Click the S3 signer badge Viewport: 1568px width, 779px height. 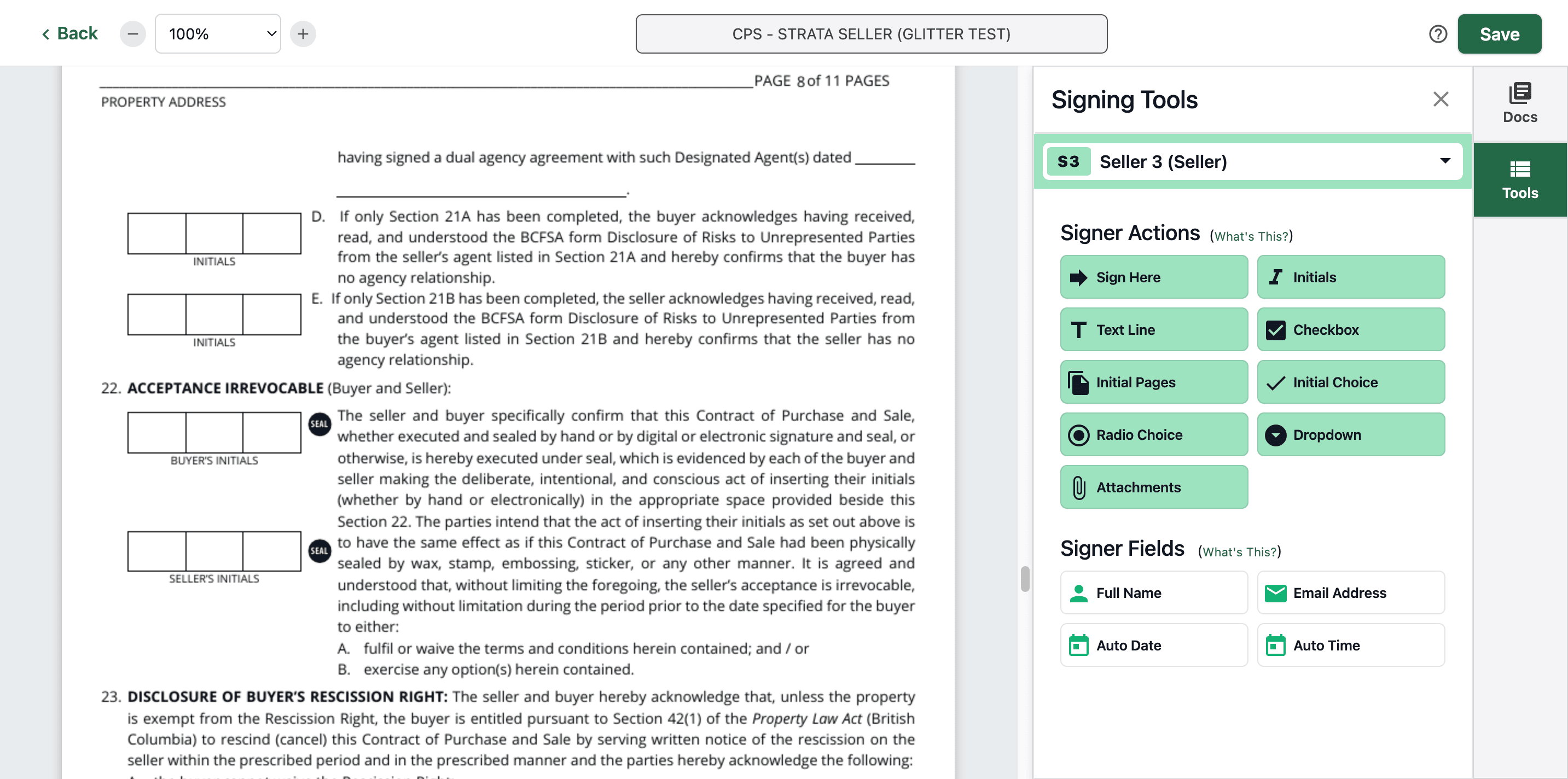[1068, 161]
